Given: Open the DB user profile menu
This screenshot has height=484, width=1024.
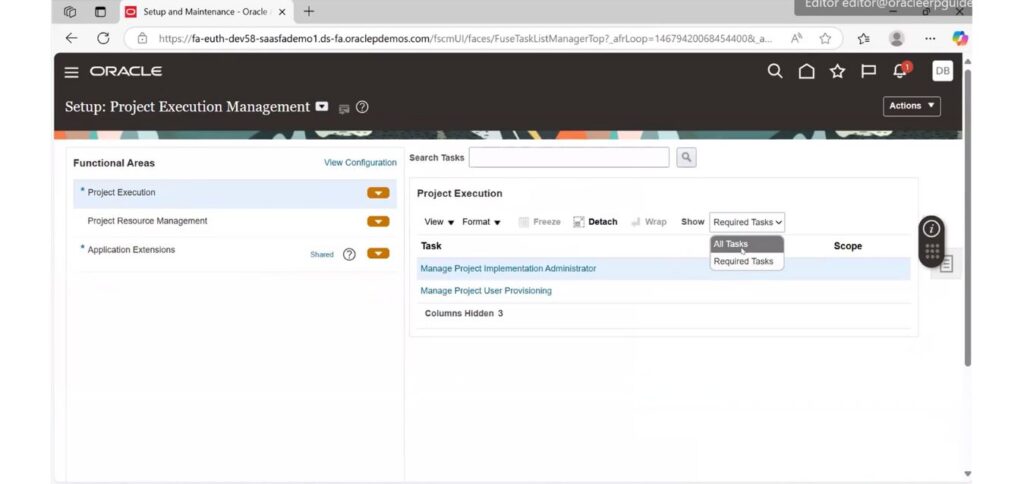Looking at the screenshot, I should (x=942, y=71).
